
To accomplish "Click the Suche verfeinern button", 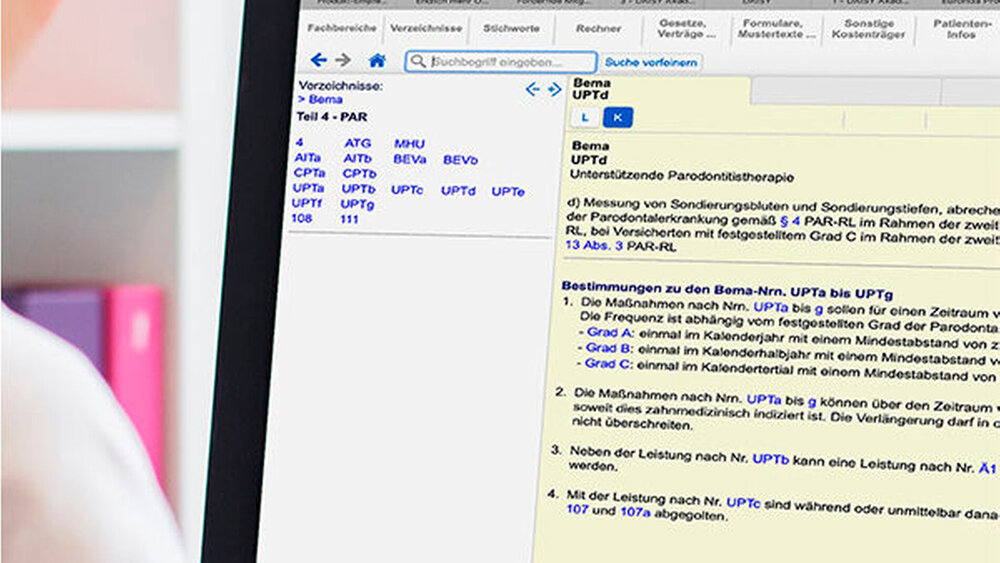I will point(652,62).
